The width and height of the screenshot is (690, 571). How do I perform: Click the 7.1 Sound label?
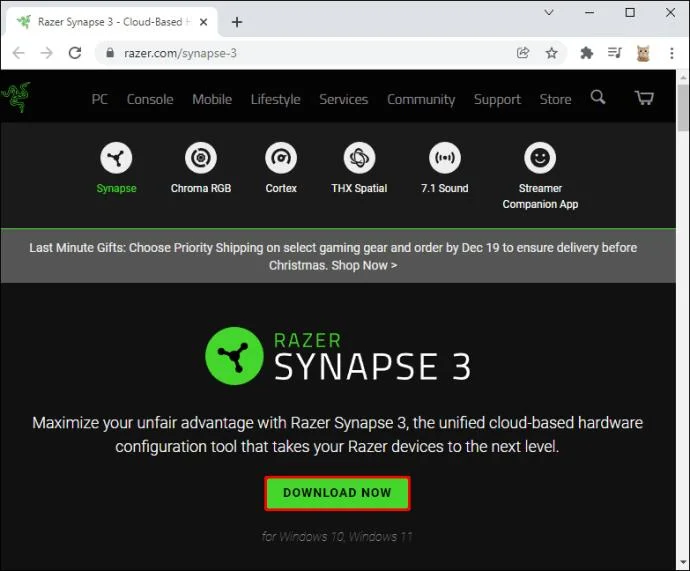444,188
